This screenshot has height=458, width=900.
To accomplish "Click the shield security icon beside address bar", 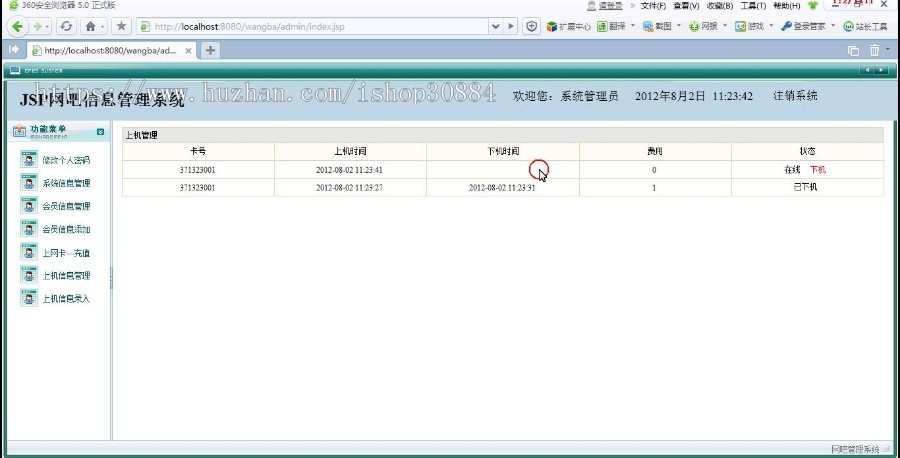I will click(532, 26).
